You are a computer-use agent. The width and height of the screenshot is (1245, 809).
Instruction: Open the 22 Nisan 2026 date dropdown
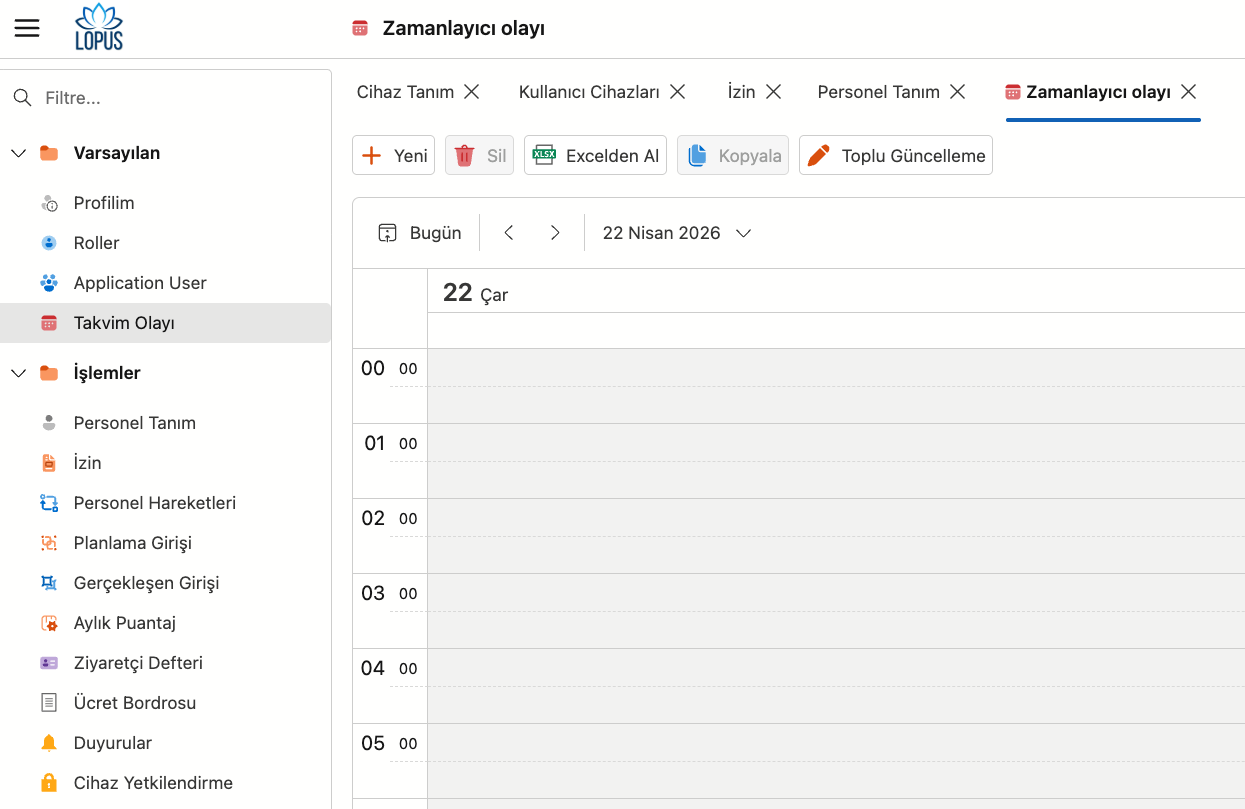coord(676,233)
